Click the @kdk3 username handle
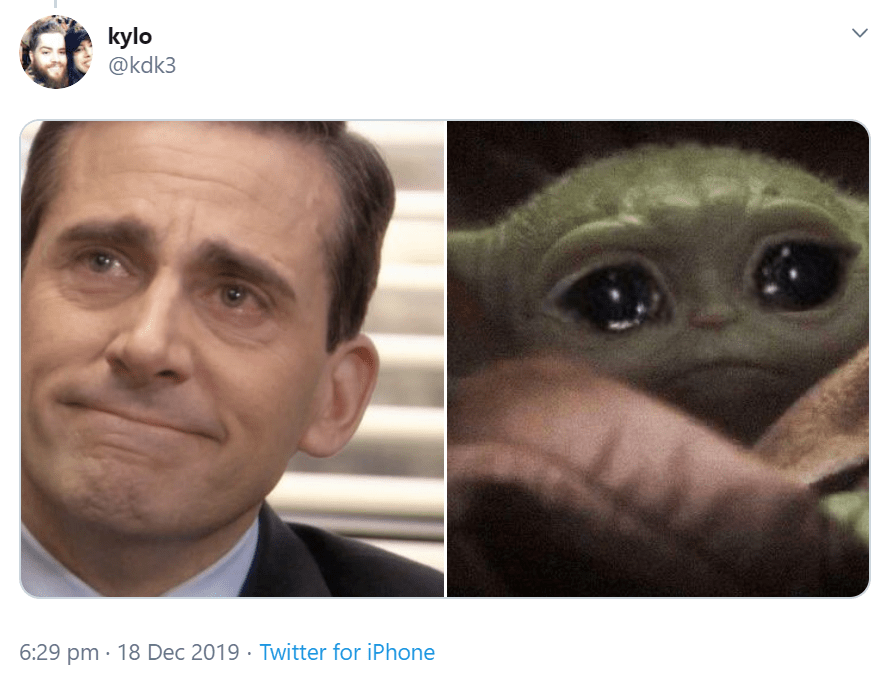891x685 pixels. coord(141,66)
